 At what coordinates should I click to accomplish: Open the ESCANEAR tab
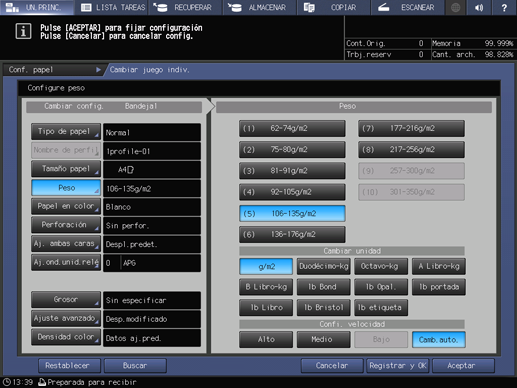pos(407,7)
